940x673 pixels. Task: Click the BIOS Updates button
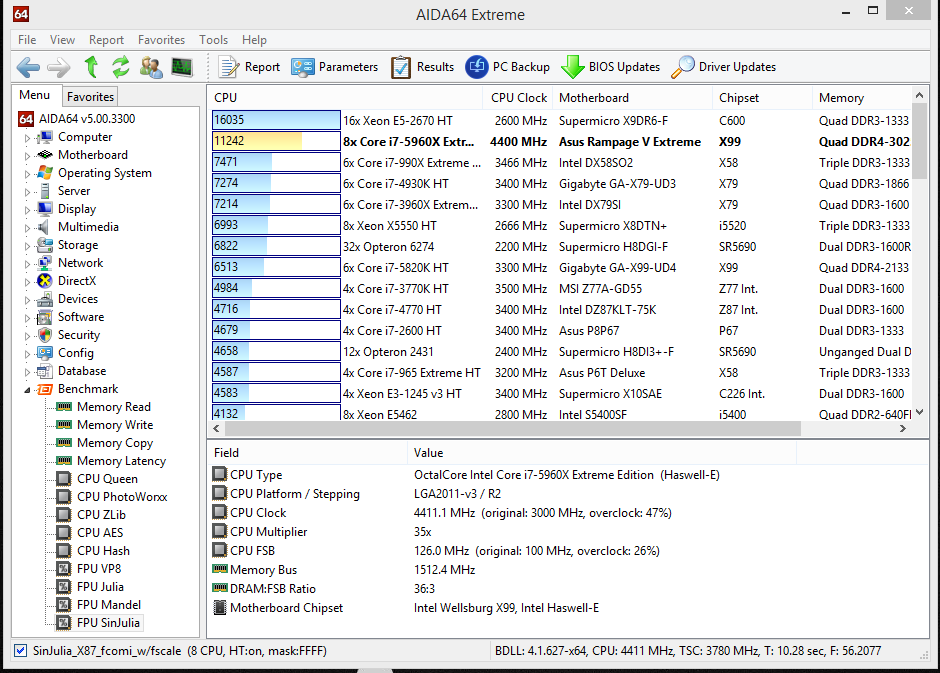[610, 67]
